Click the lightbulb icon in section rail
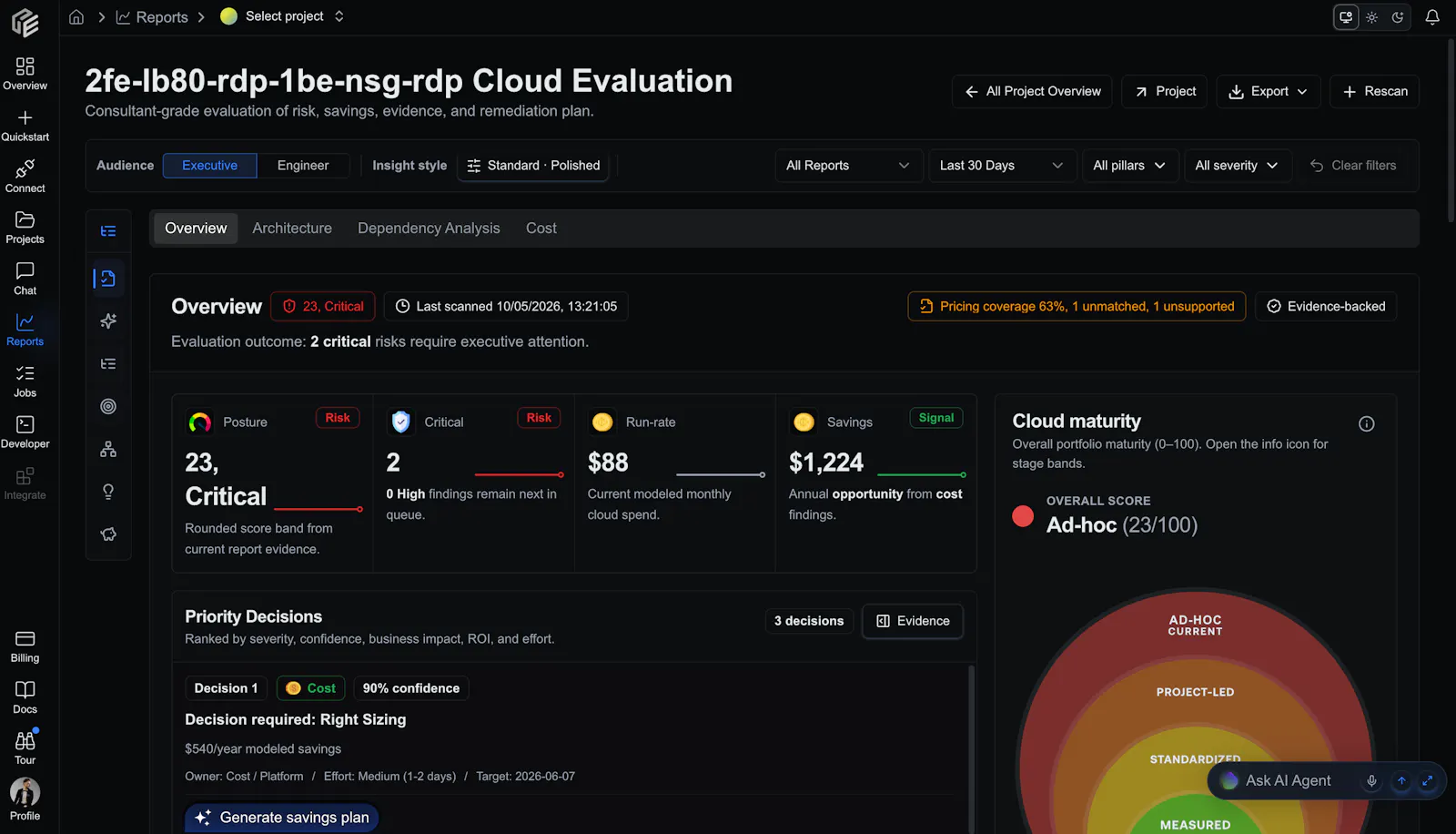This screenshot has height=834, width=1456. [108, 492]
